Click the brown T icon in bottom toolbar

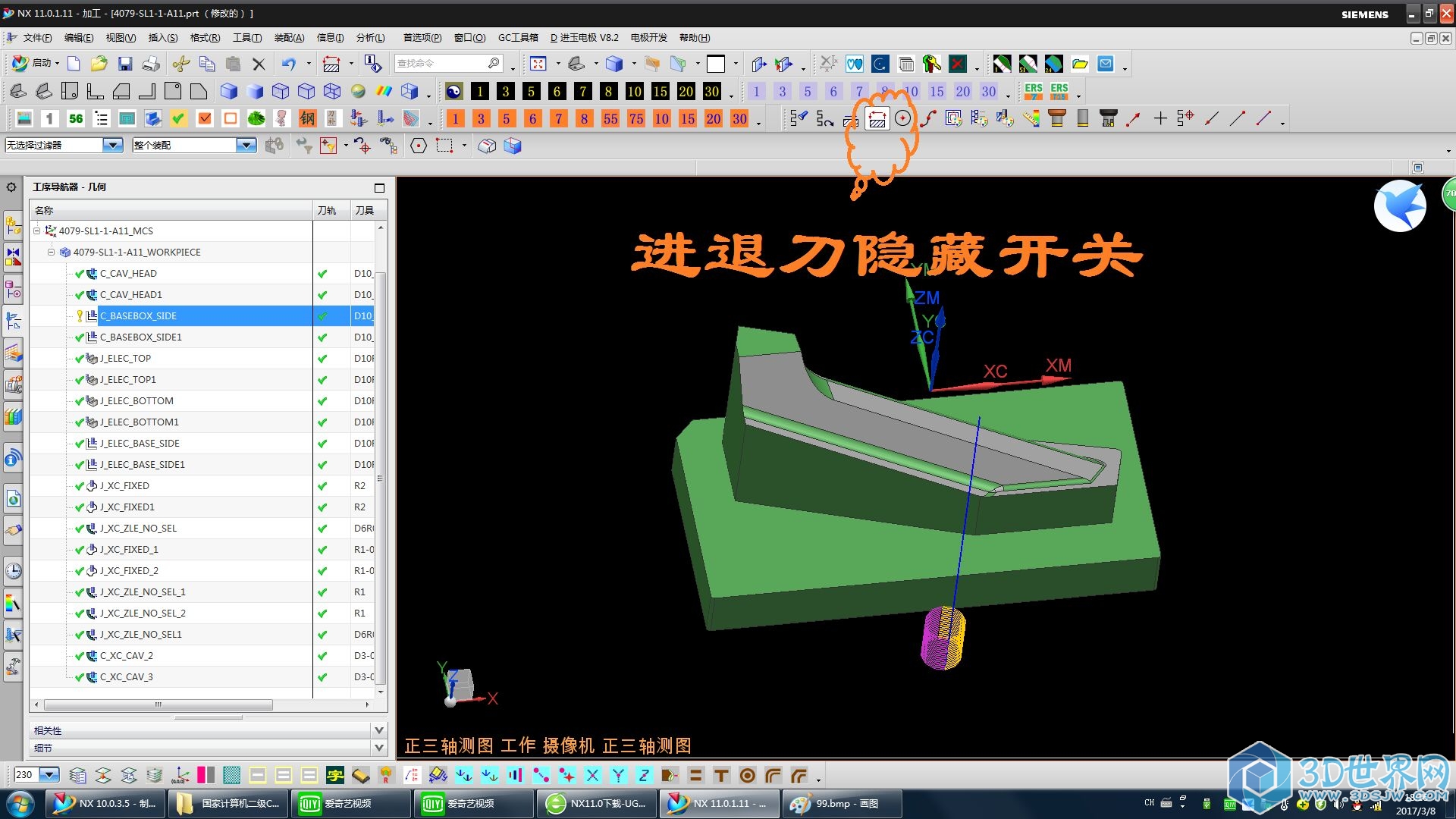pos(721,775)
